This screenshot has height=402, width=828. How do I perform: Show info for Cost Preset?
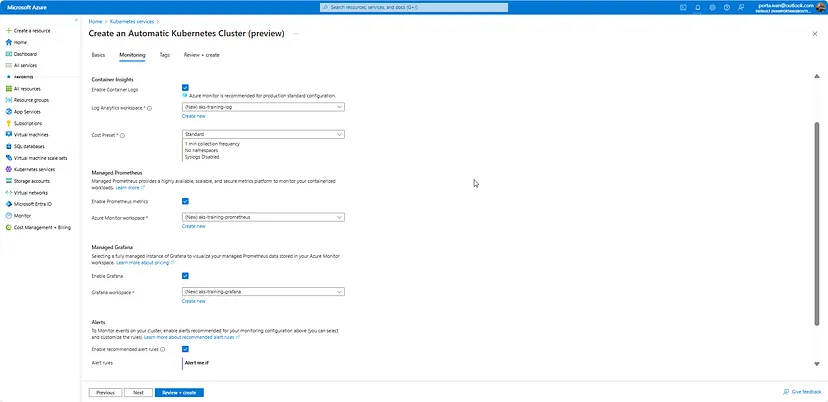coord(123,136)
